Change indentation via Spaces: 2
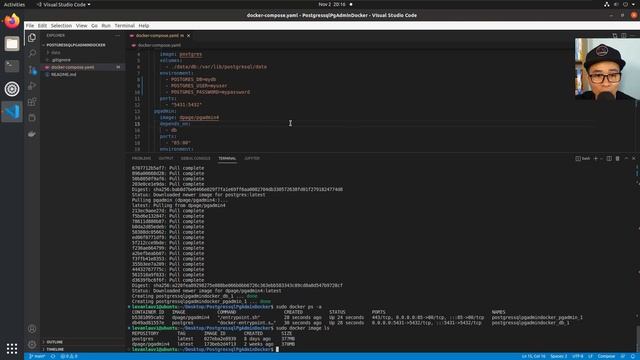 pos(559,356)
